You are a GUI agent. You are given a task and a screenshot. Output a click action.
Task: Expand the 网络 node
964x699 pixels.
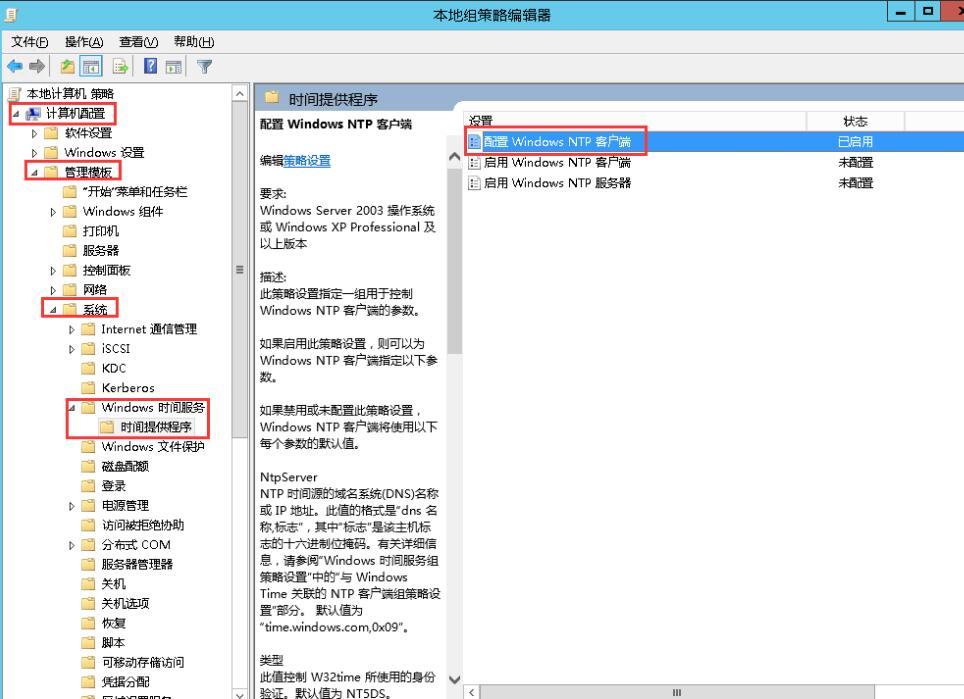(53, 290)
